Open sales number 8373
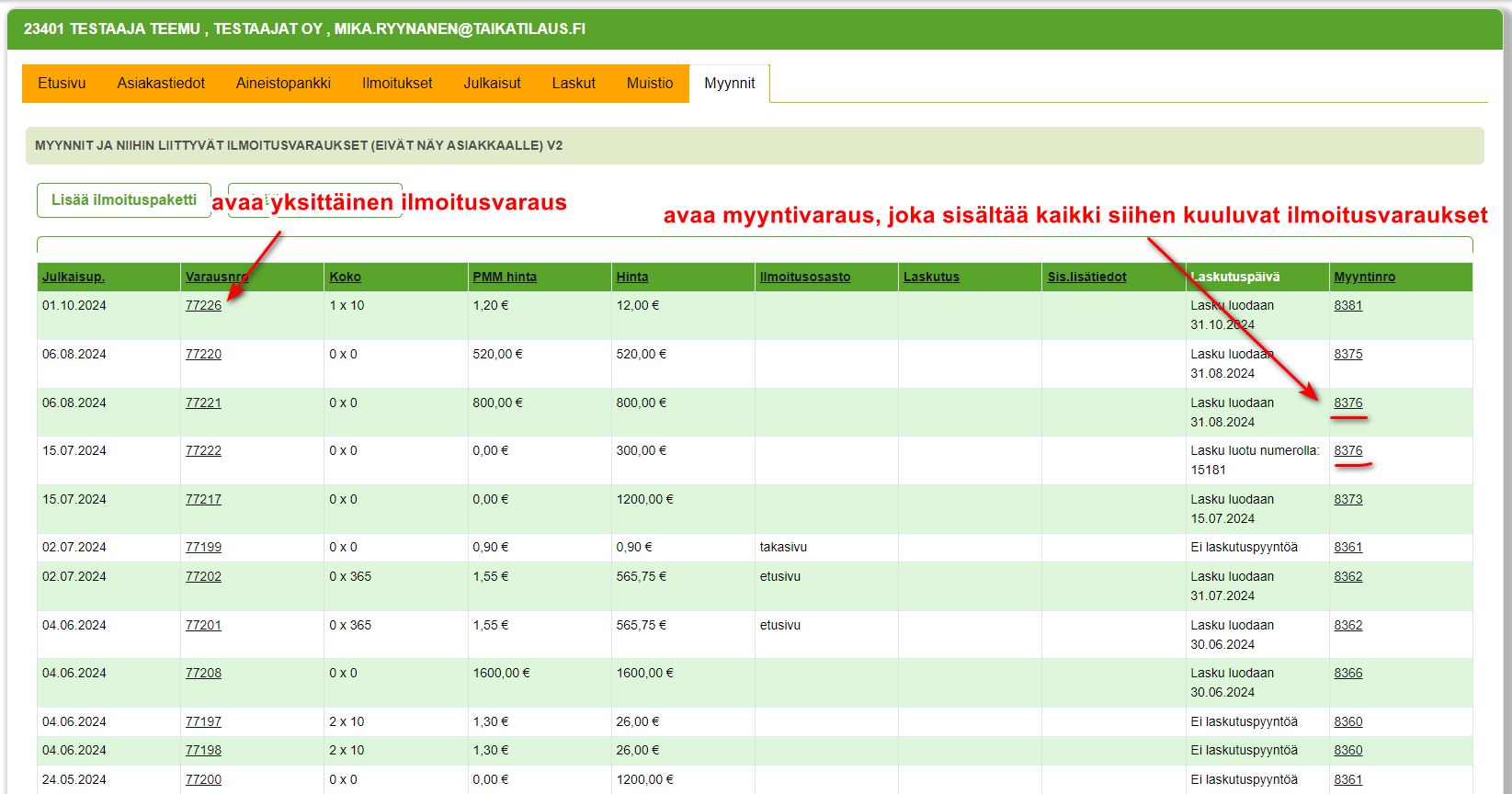 click(x=1348, y=499)
